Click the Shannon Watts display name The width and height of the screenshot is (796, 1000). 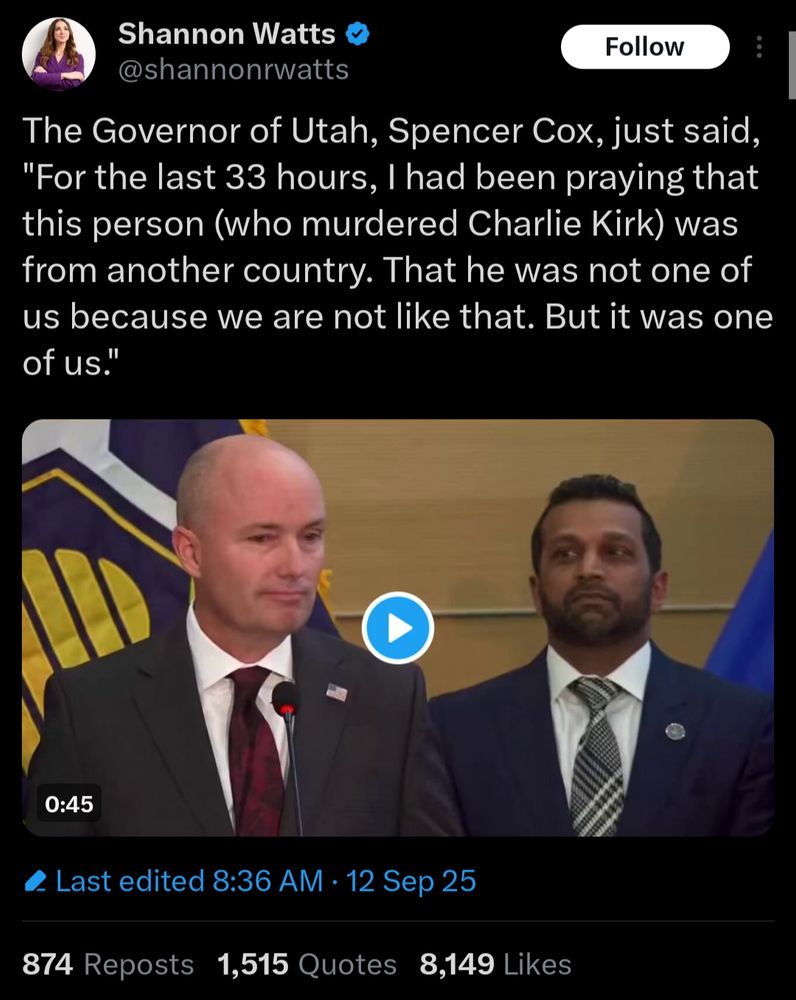[x=226, y=33]
